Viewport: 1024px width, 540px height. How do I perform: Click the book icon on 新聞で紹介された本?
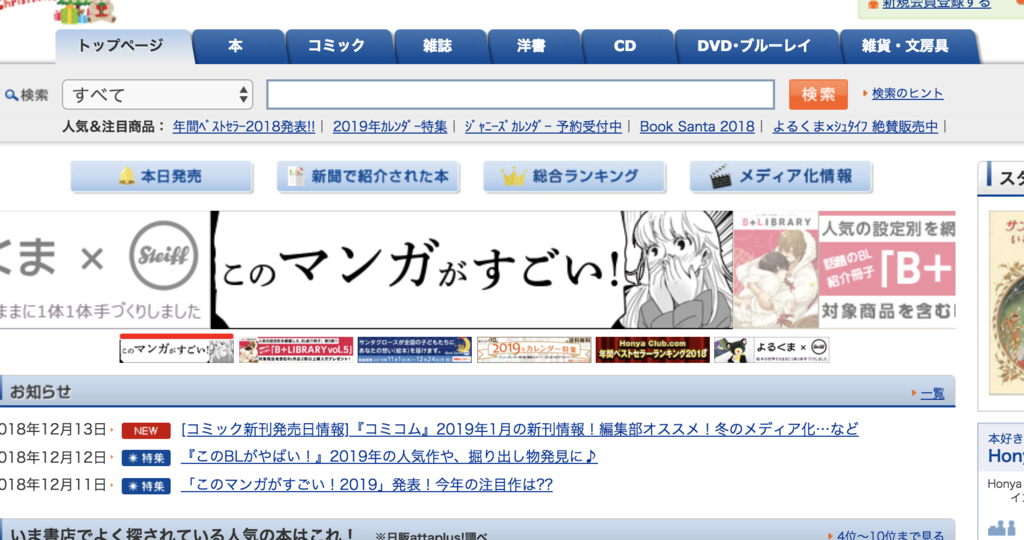[296, 176]
